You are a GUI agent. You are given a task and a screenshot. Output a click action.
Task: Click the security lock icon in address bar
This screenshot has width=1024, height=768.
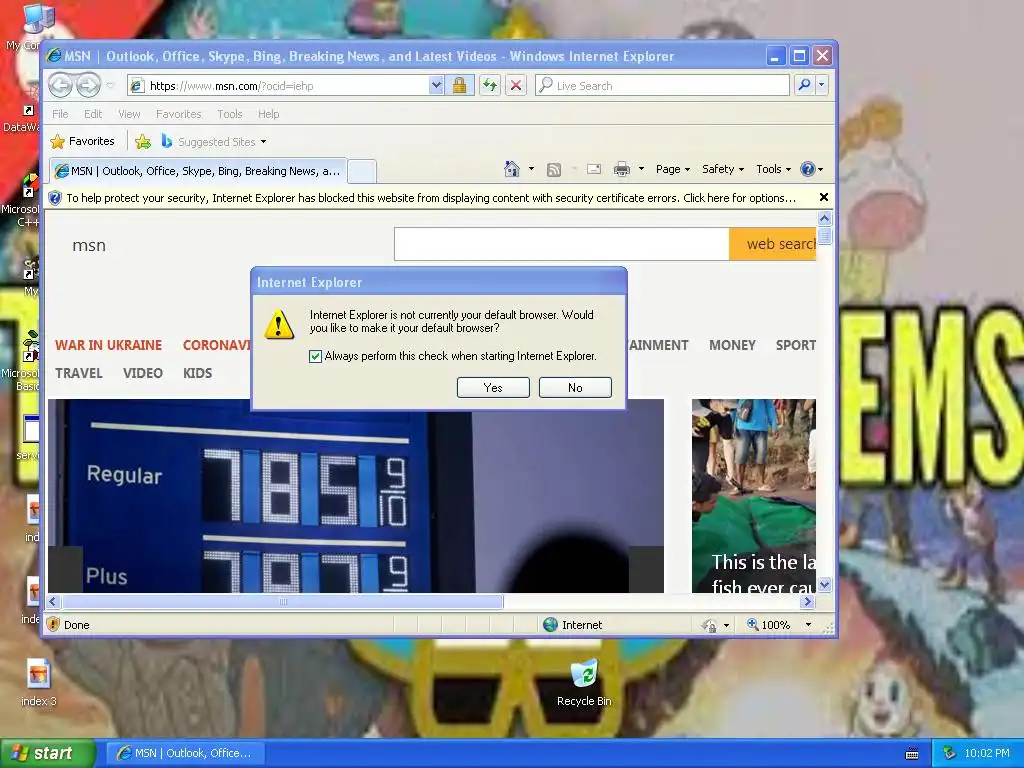tap(459, 86)
